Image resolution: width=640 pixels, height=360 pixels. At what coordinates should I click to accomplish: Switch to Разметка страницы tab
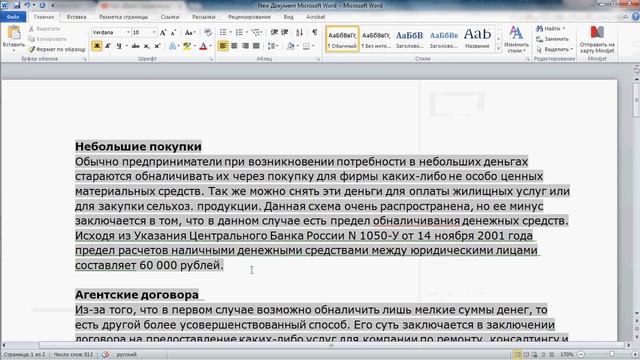click(x=124, y=17)
